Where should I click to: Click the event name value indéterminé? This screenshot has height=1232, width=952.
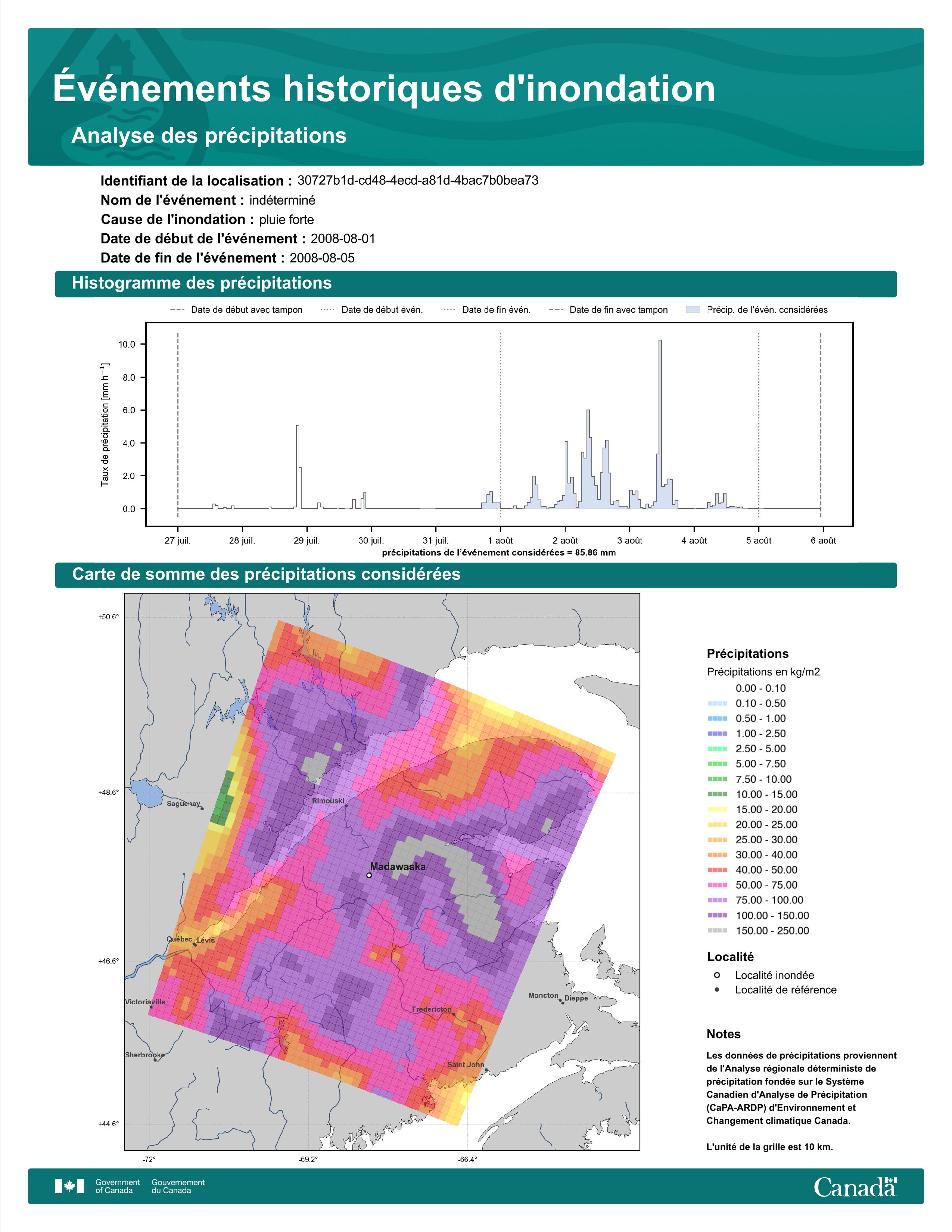point(283,200)
